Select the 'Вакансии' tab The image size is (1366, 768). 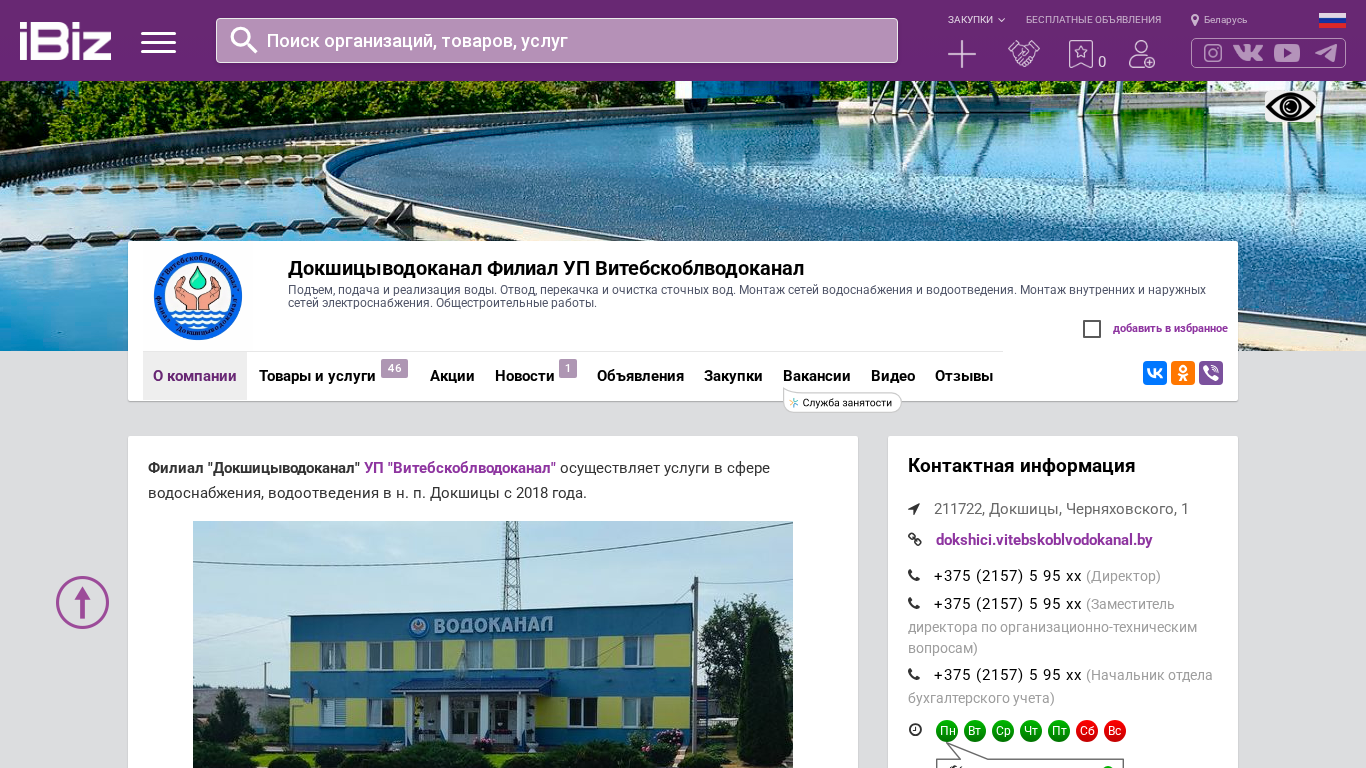point(817,376)
